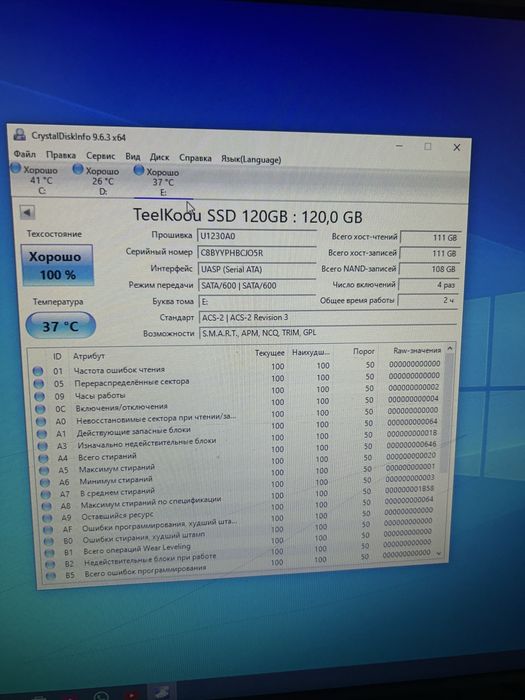
Task: Select the Недействительные блоки при работе text
Action: (150, 559)
